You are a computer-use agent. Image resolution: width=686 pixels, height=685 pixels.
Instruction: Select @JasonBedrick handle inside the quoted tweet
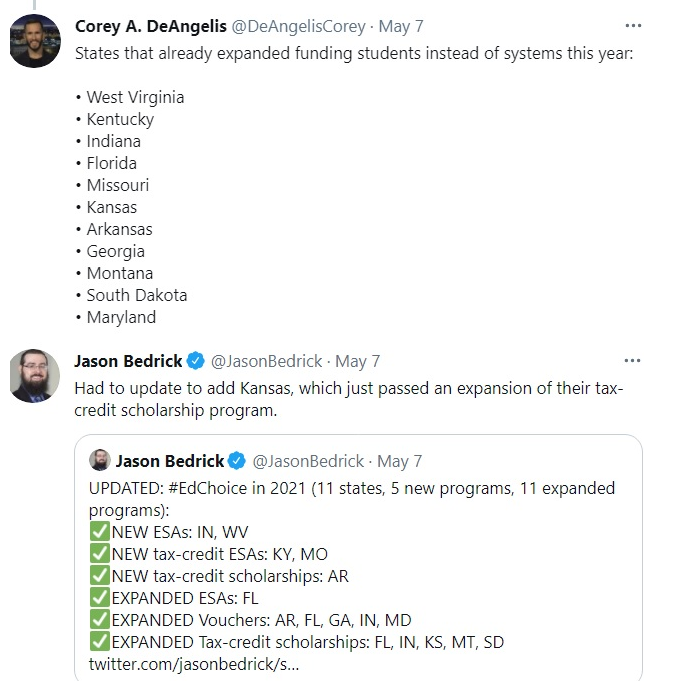click(308, 461)
